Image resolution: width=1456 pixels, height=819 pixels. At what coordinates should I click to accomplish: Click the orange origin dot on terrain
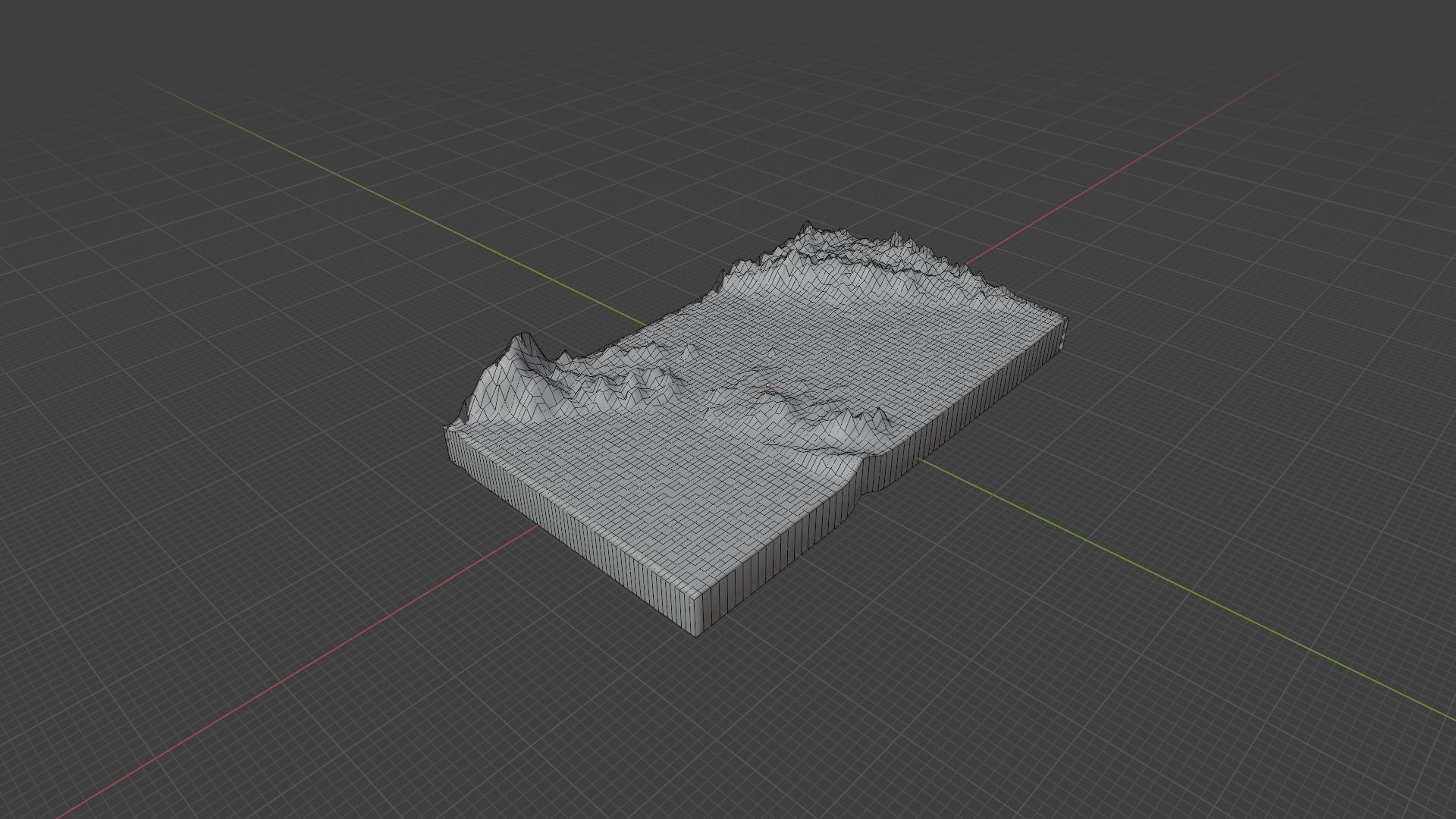click(x=768, y=385)
